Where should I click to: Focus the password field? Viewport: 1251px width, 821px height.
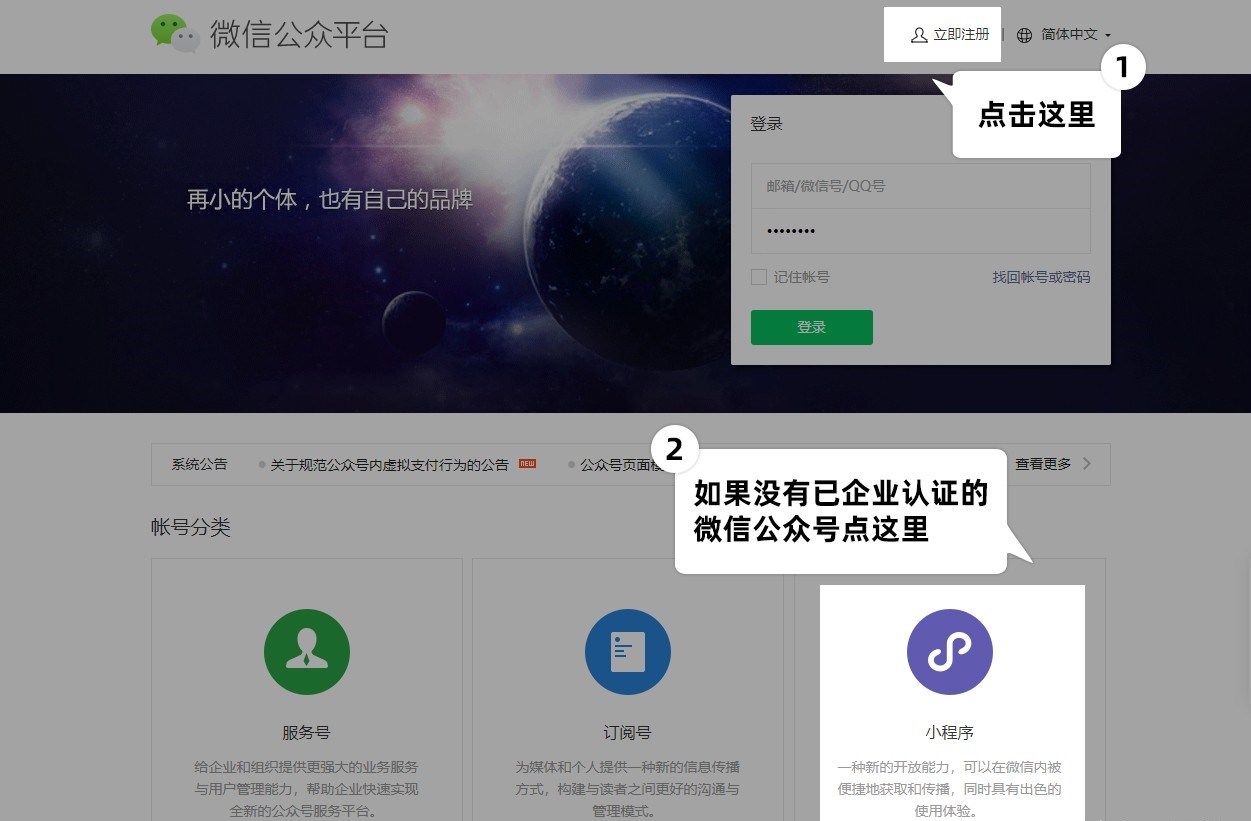pos(920,231)
